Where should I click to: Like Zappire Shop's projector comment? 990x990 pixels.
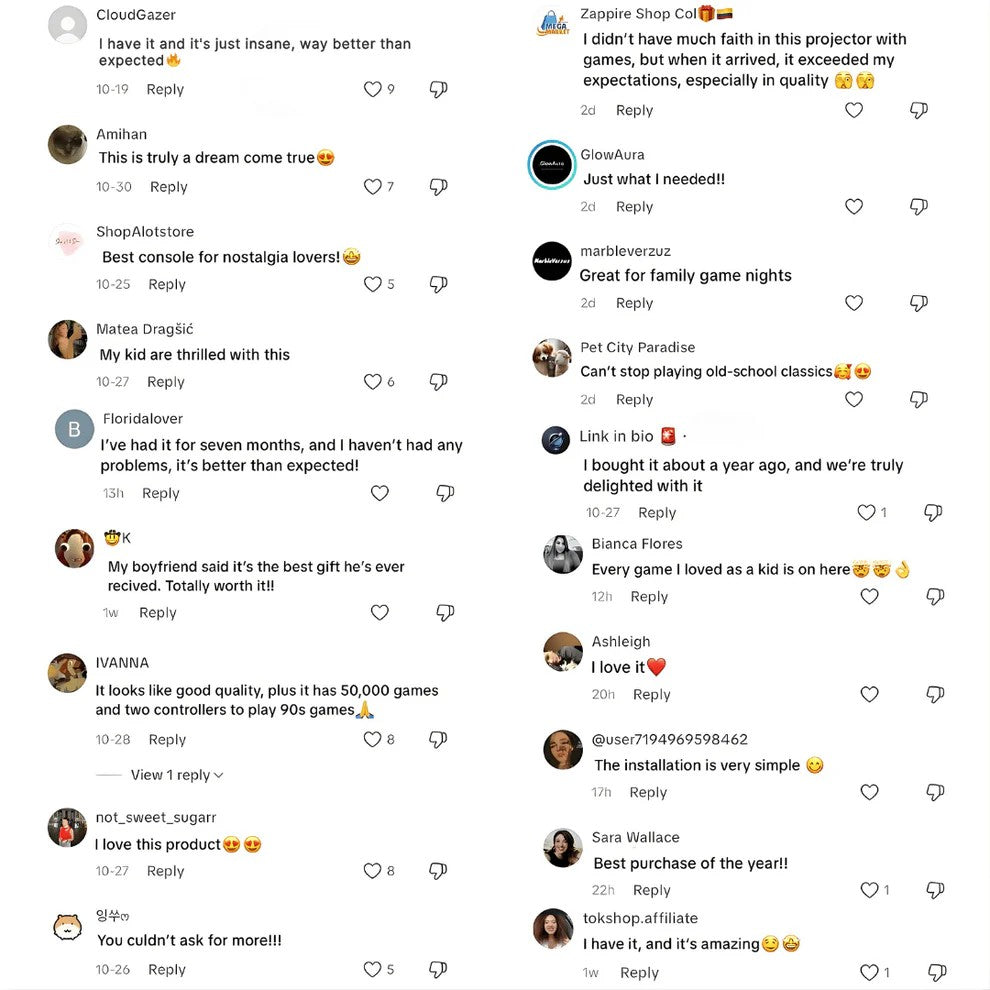click(854, 110)
